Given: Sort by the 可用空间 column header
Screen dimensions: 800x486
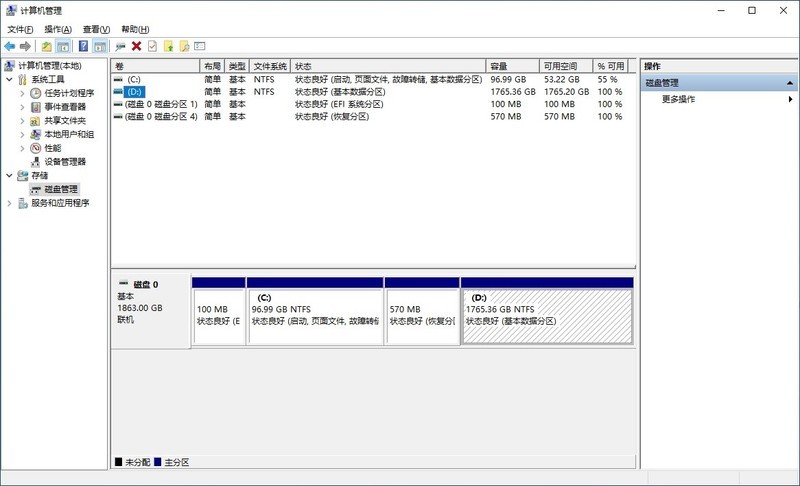Looking at the screenshot, I should coord(566,66).
